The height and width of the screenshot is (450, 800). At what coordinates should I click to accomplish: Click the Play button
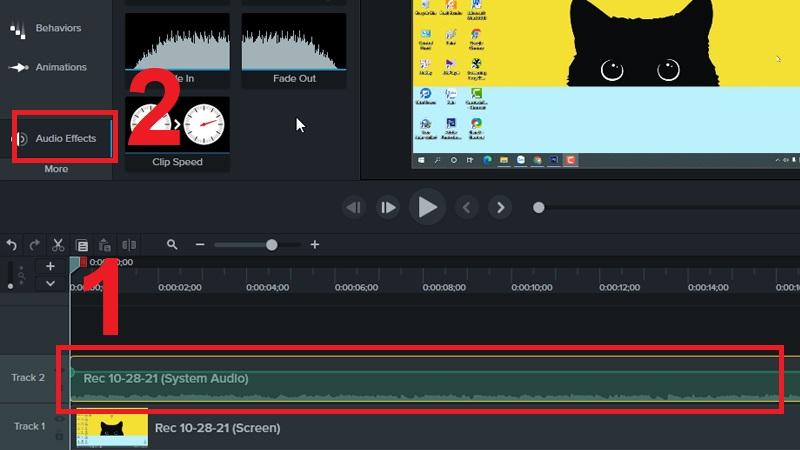click(x=427, y=207)
